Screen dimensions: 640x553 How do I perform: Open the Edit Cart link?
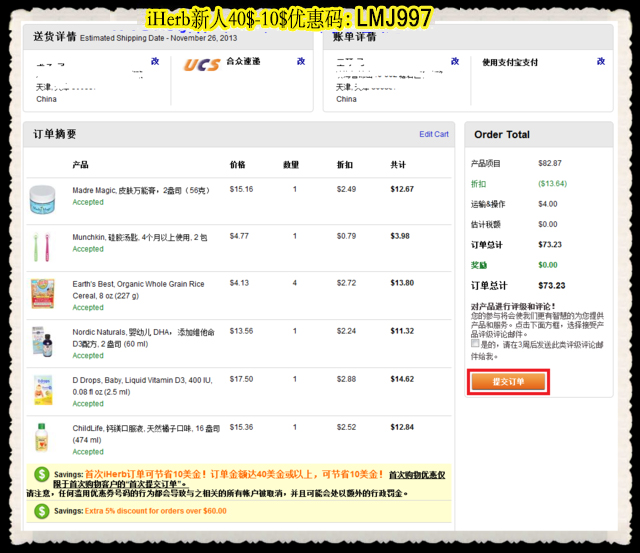click(433, 134)
